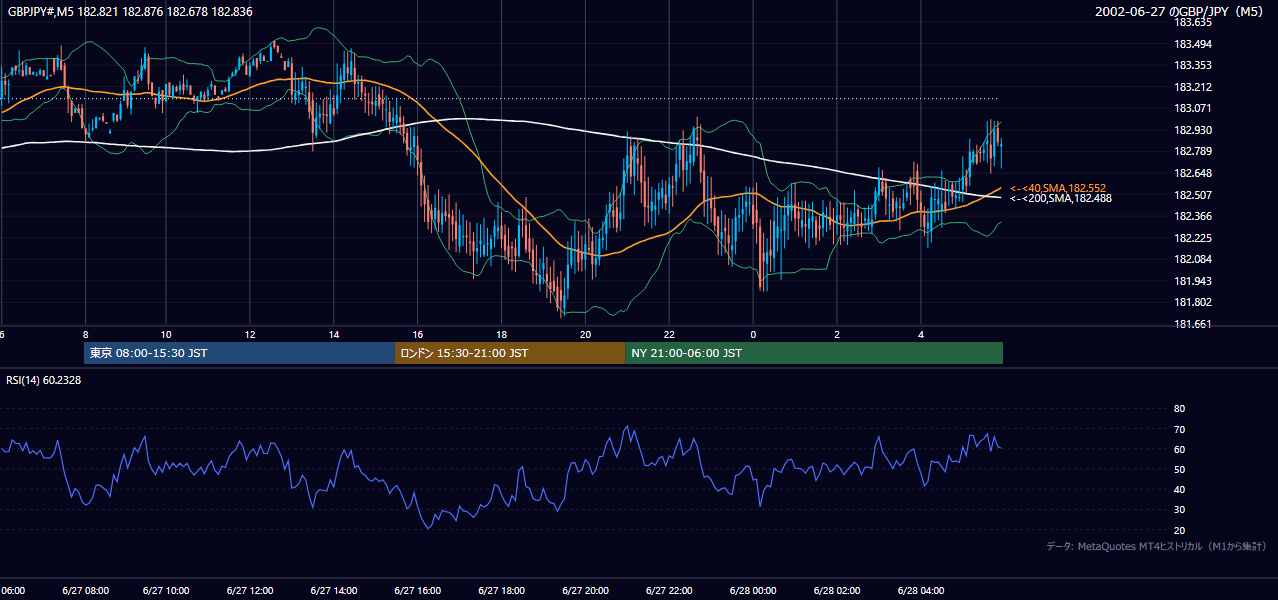Click RSI level 70 on axis
Viewport: 1278px width, 600px height.
tap(1179, 429)
